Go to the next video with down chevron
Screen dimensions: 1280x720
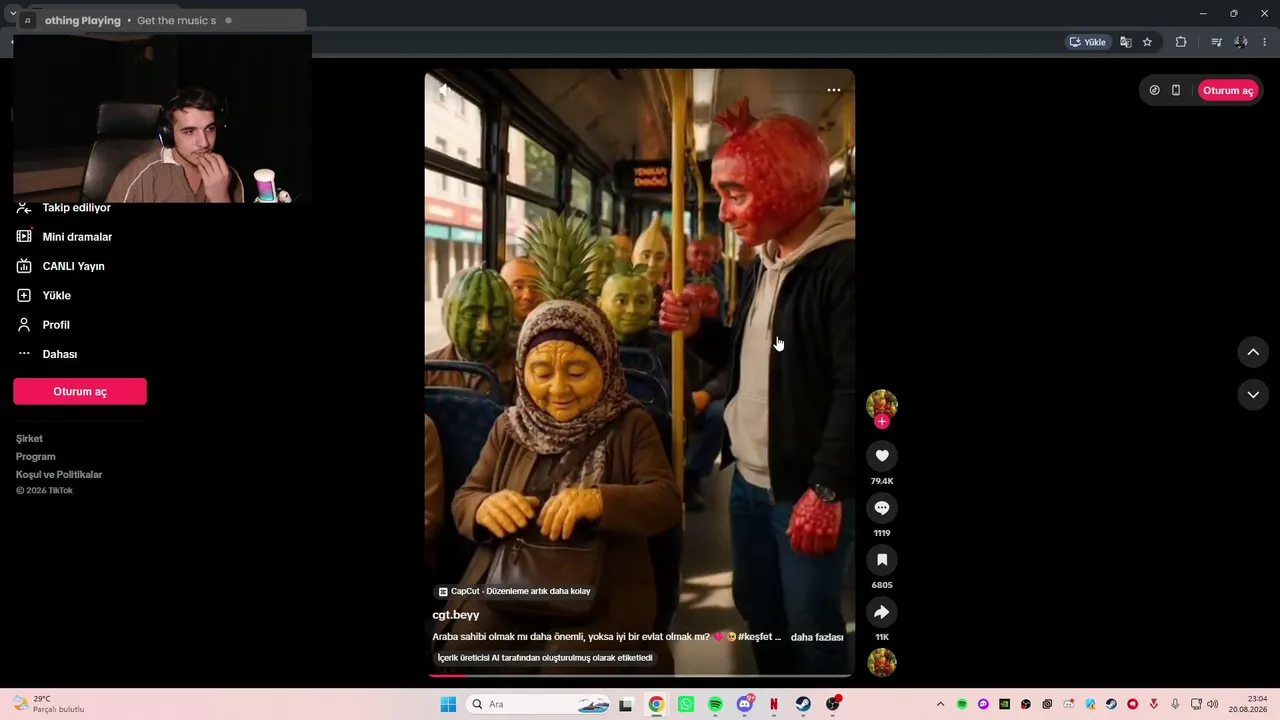coord(1253,395)
